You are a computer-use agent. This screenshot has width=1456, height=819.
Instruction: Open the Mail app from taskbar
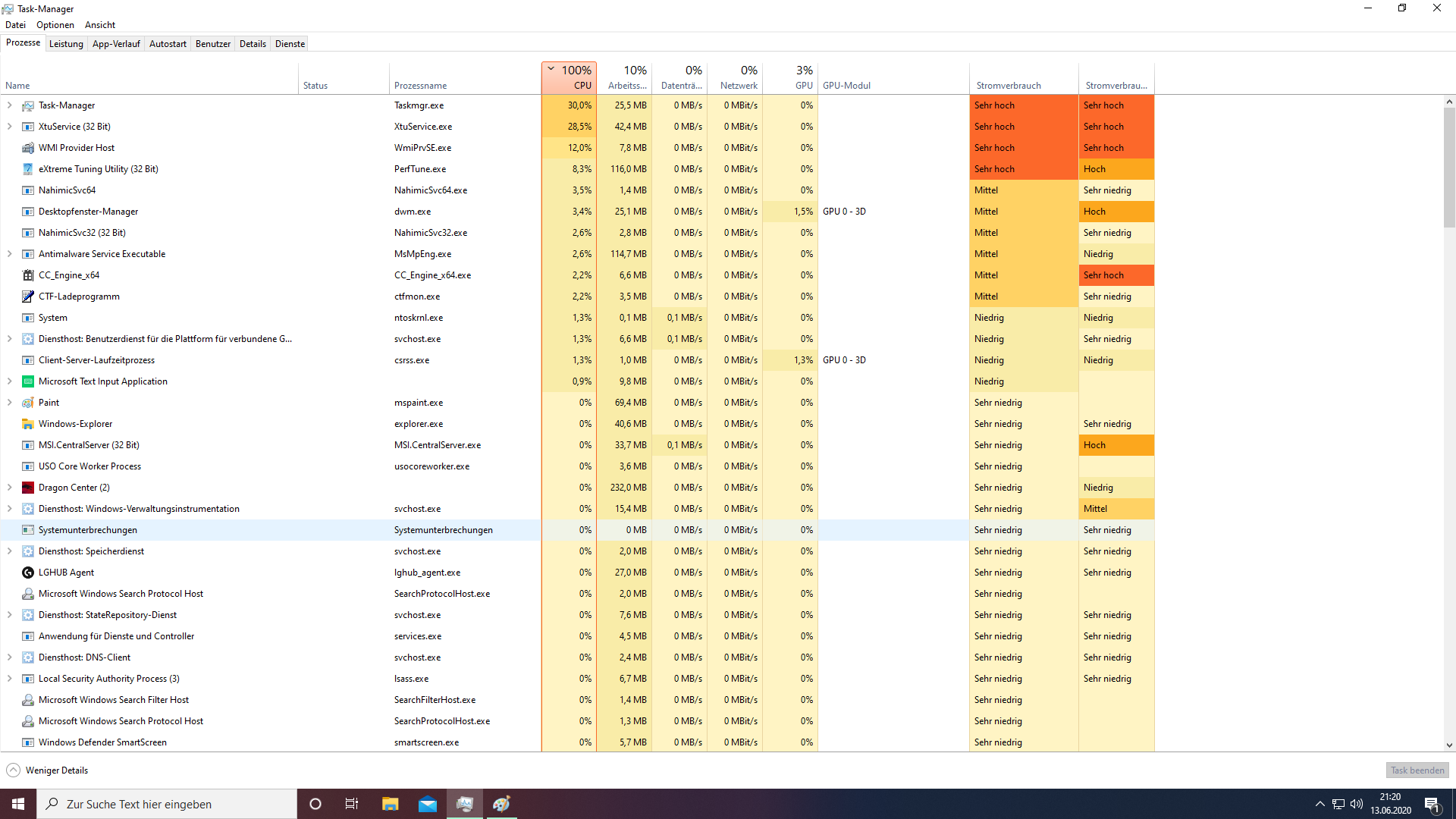coord(428,804)
